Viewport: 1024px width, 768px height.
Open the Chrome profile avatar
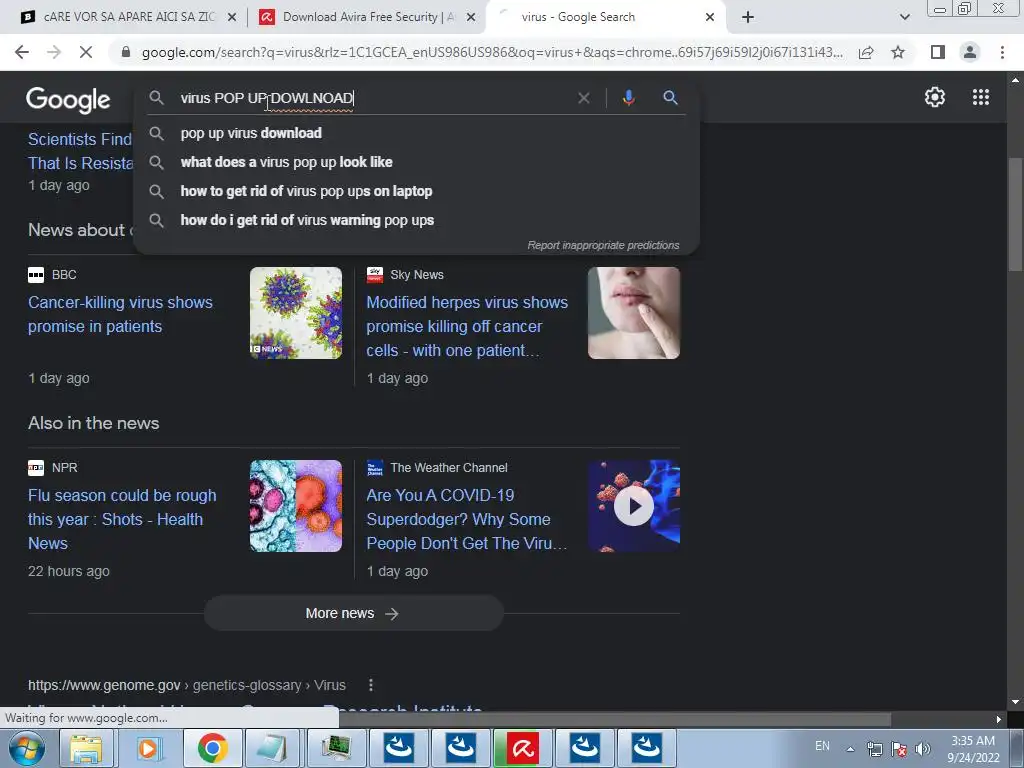click(x=970, y=52)
